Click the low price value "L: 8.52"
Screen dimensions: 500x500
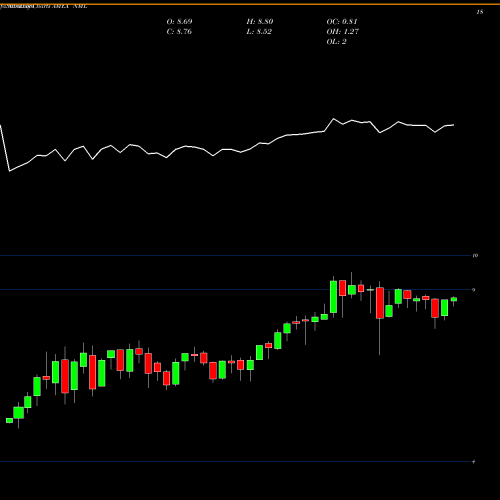(259, 32)
